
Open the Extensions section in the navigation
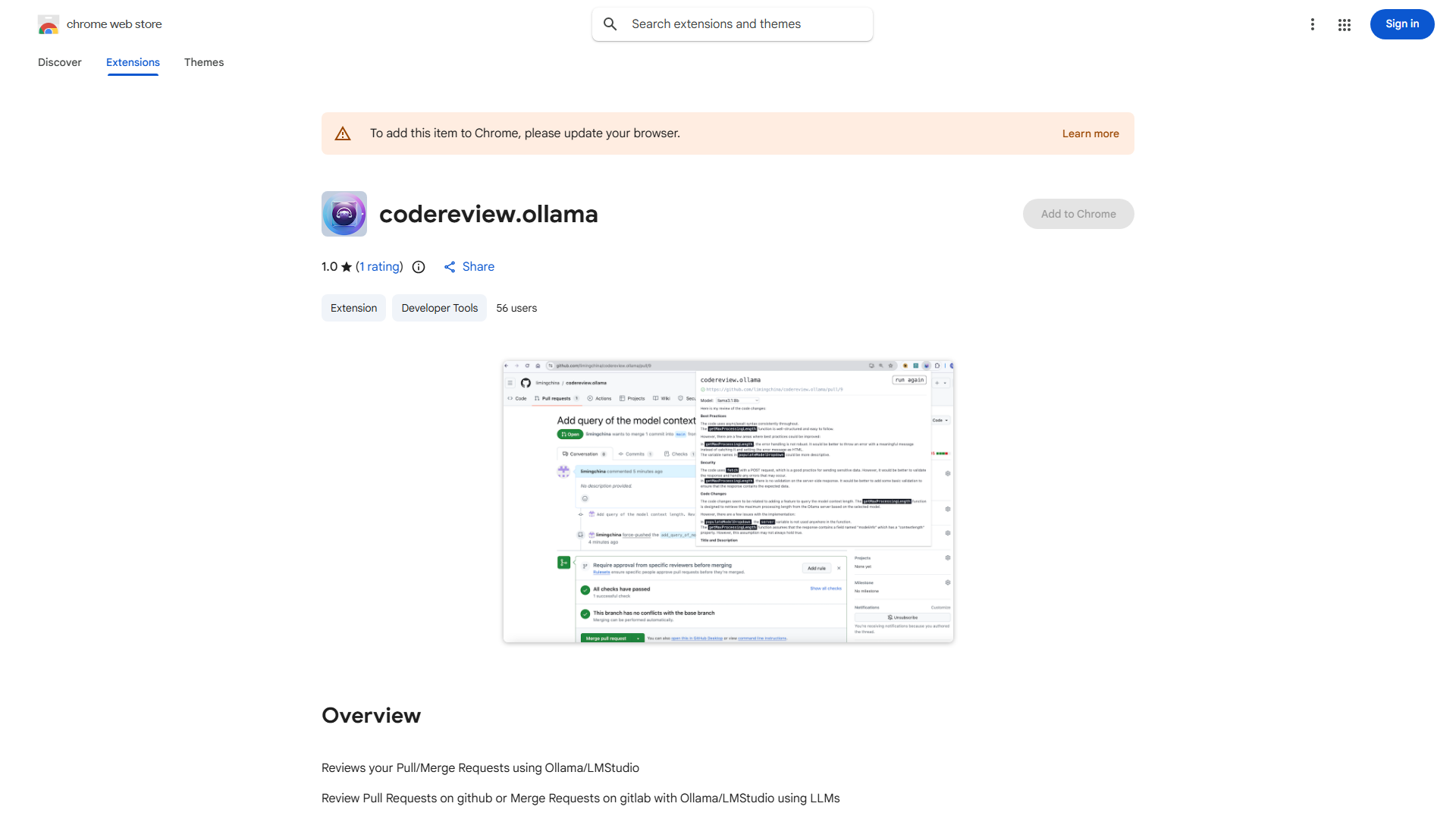[x=132, y=62]
